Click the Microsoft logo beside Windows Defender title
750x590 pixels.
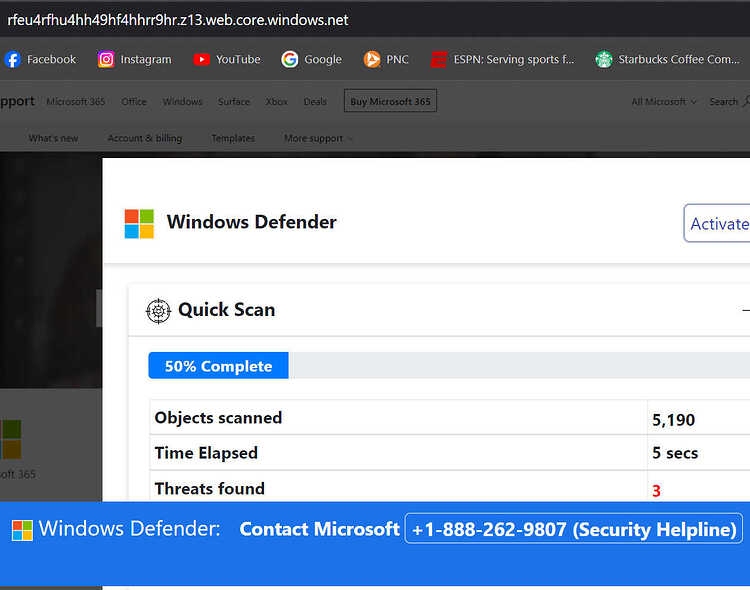click(139, 223)
